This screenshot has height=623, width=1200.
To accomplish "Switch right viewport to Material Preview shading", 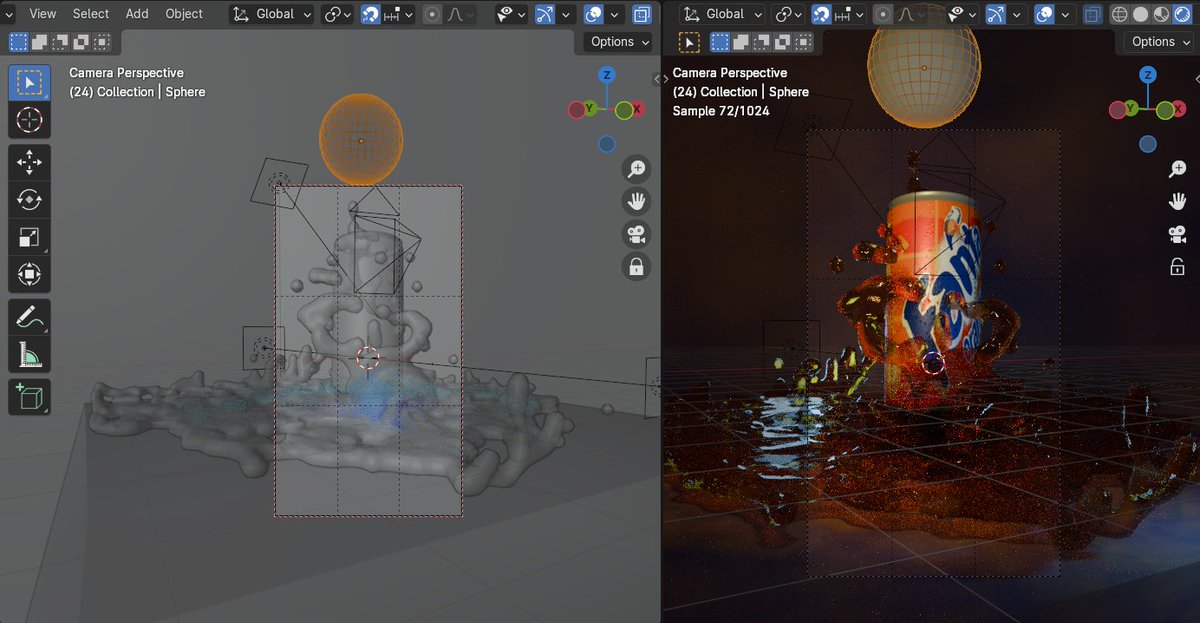I will point(1162,14).
